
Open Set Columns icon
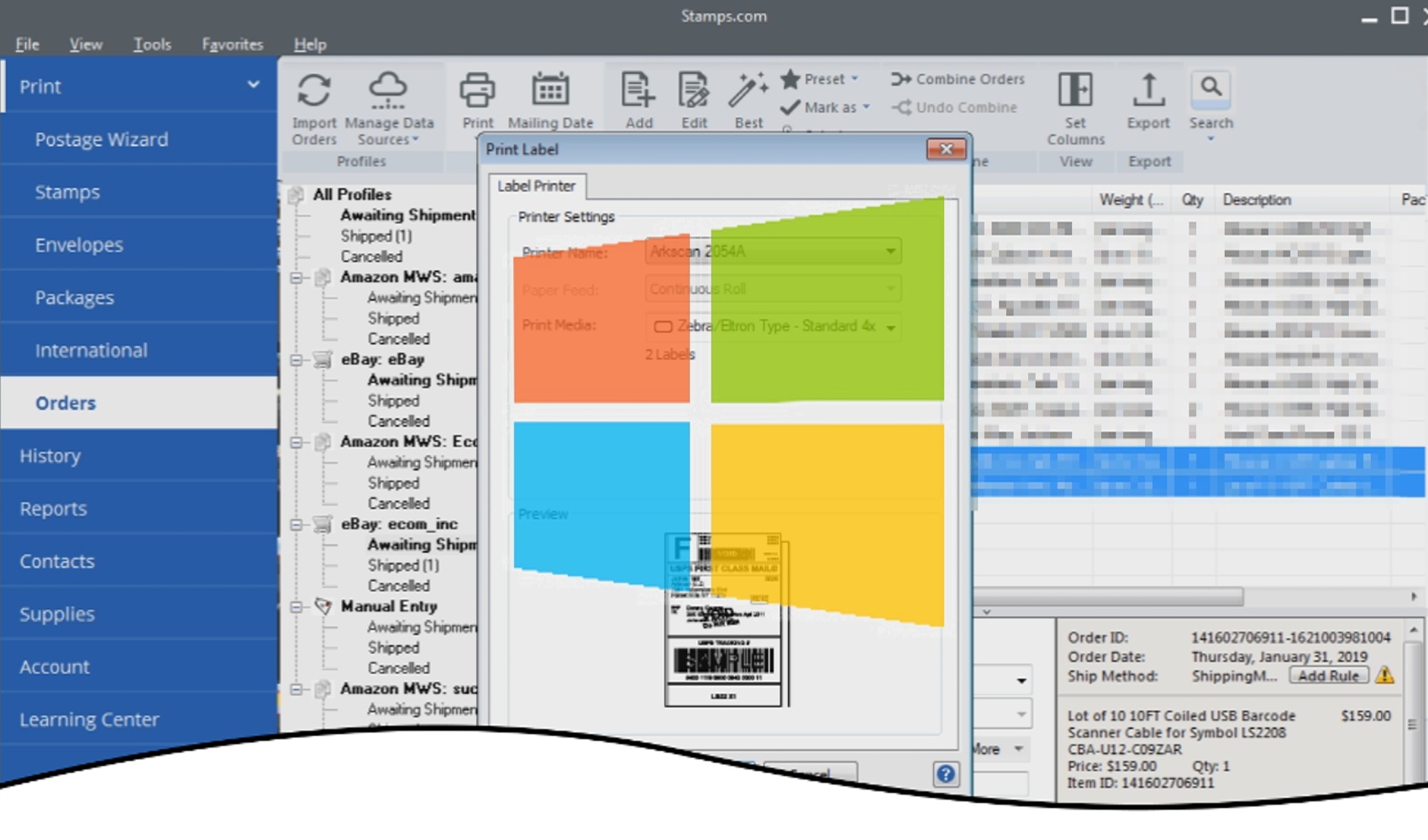(x=1075, y=90)
